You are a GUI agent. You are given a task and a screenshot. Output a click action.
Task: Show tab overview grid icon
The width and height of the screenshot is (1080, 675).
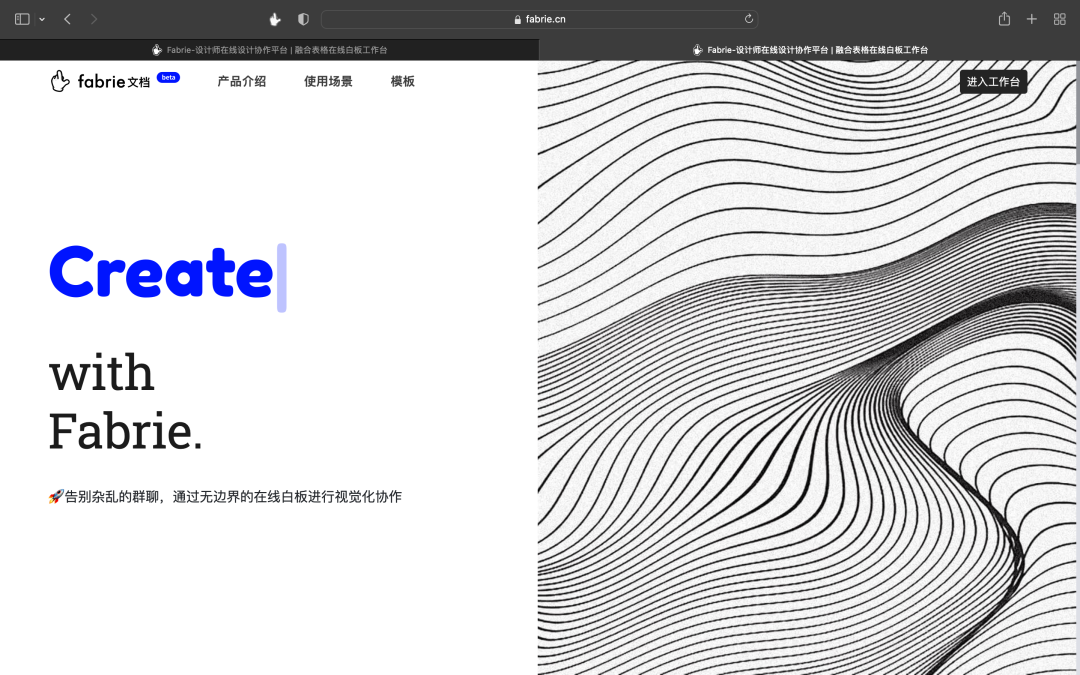(x=1059, y=19)
